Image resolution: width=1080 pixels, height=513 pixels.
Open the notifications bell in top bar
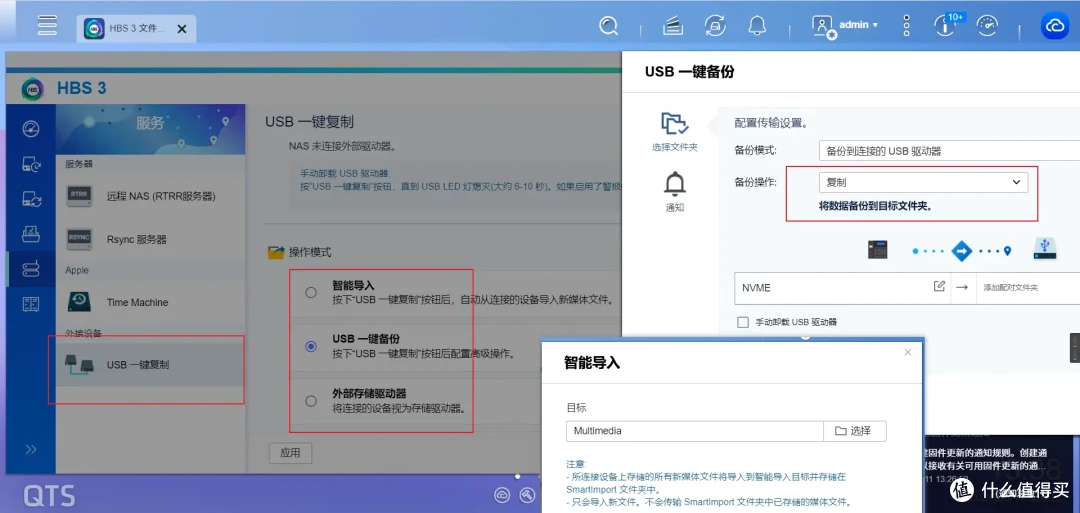757,26
